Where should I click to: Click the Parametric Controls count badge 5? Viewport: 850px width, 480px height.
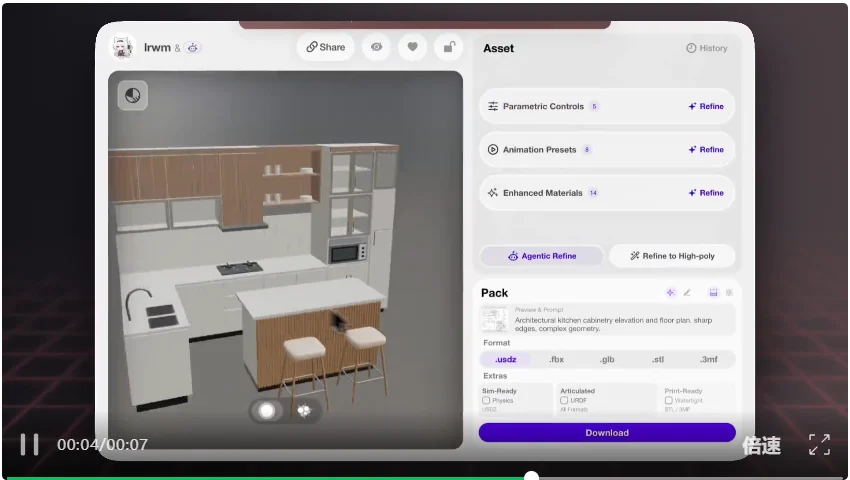pos(595,106)
